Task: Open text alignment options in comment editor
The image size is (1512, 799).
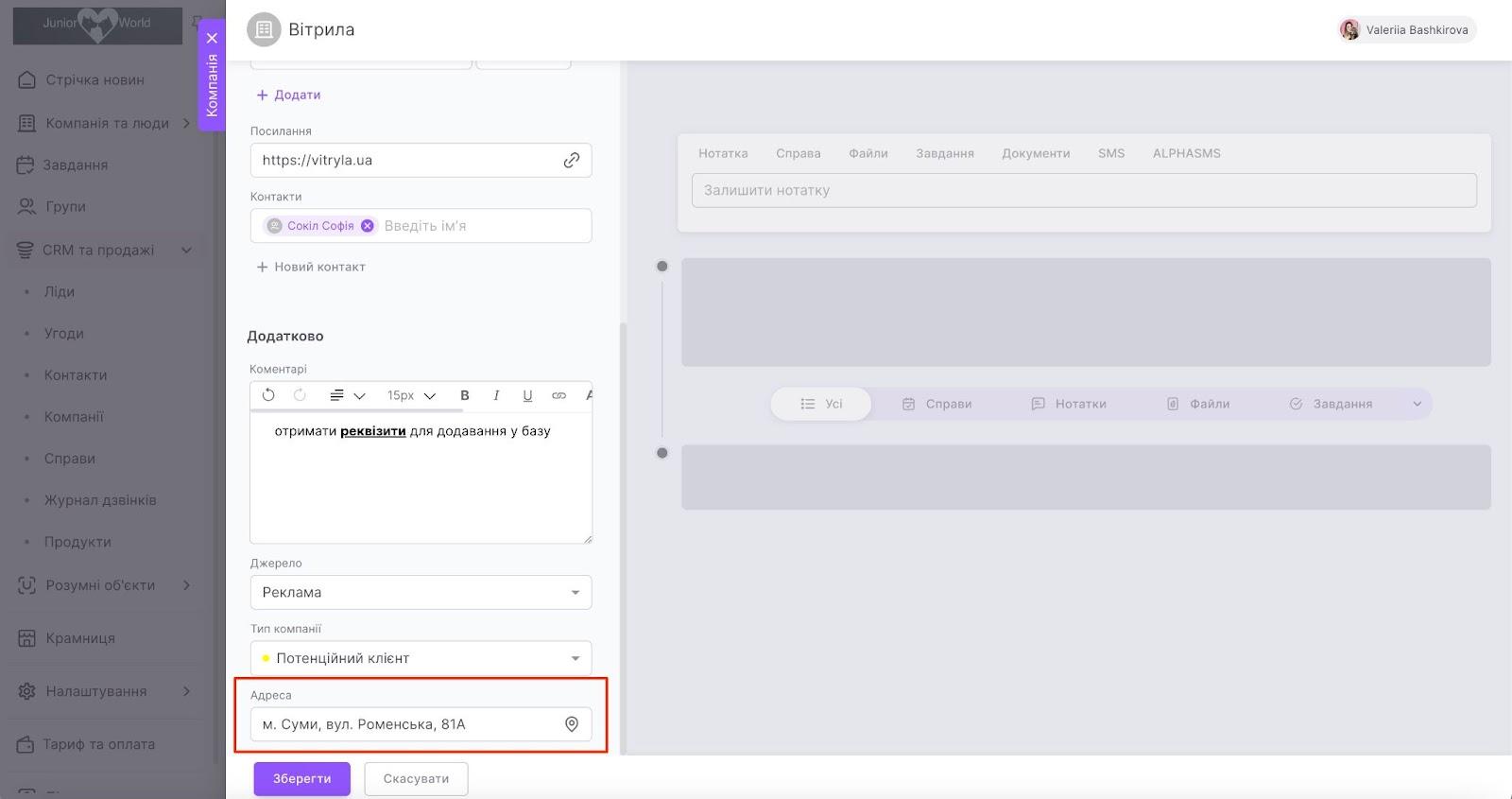Action: tap(347, 395)
